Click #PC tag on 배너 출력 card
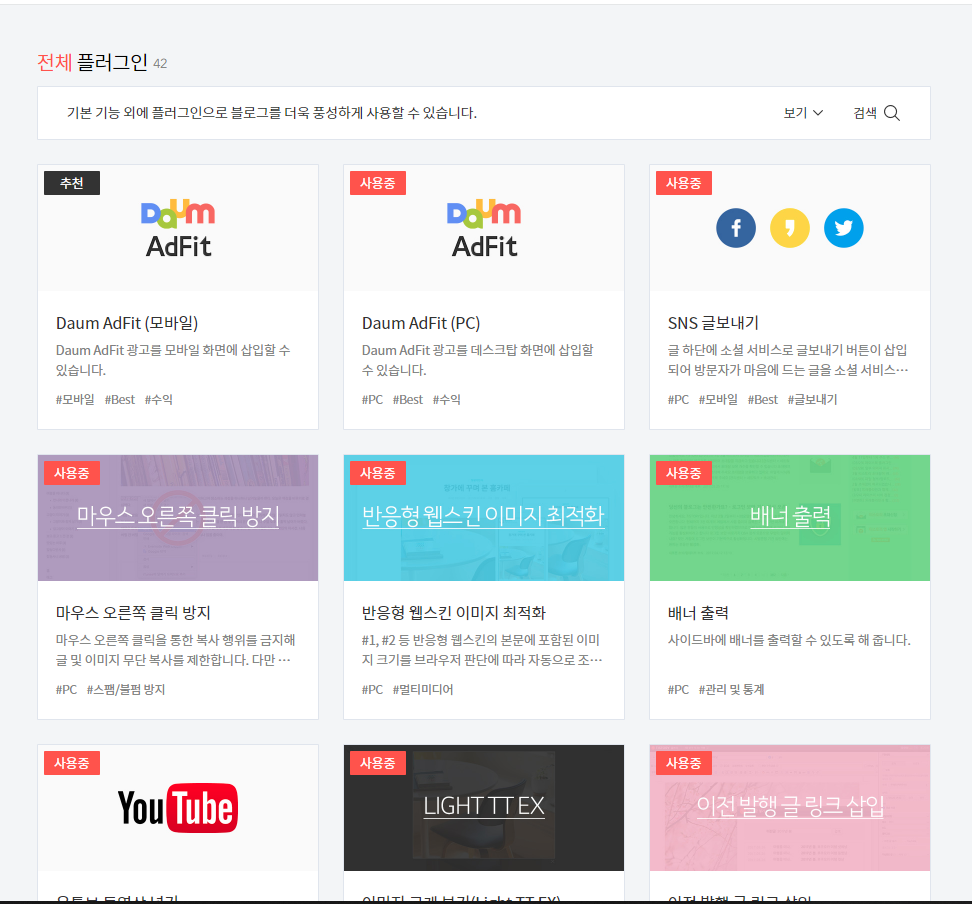 678,690
